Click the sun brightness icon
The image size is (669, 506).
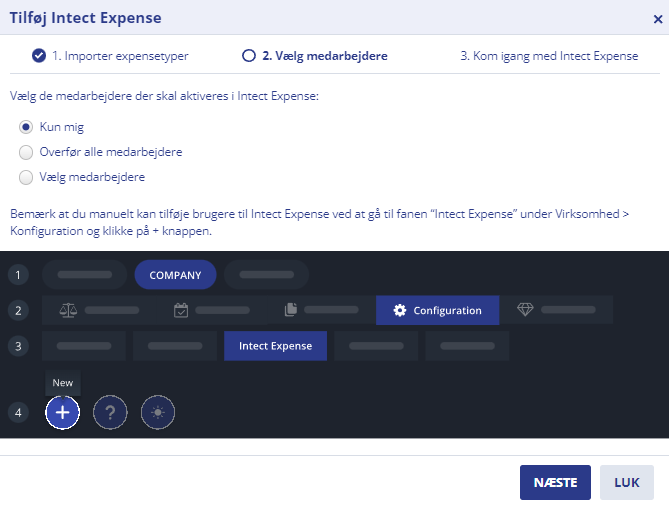click(158, 412)
